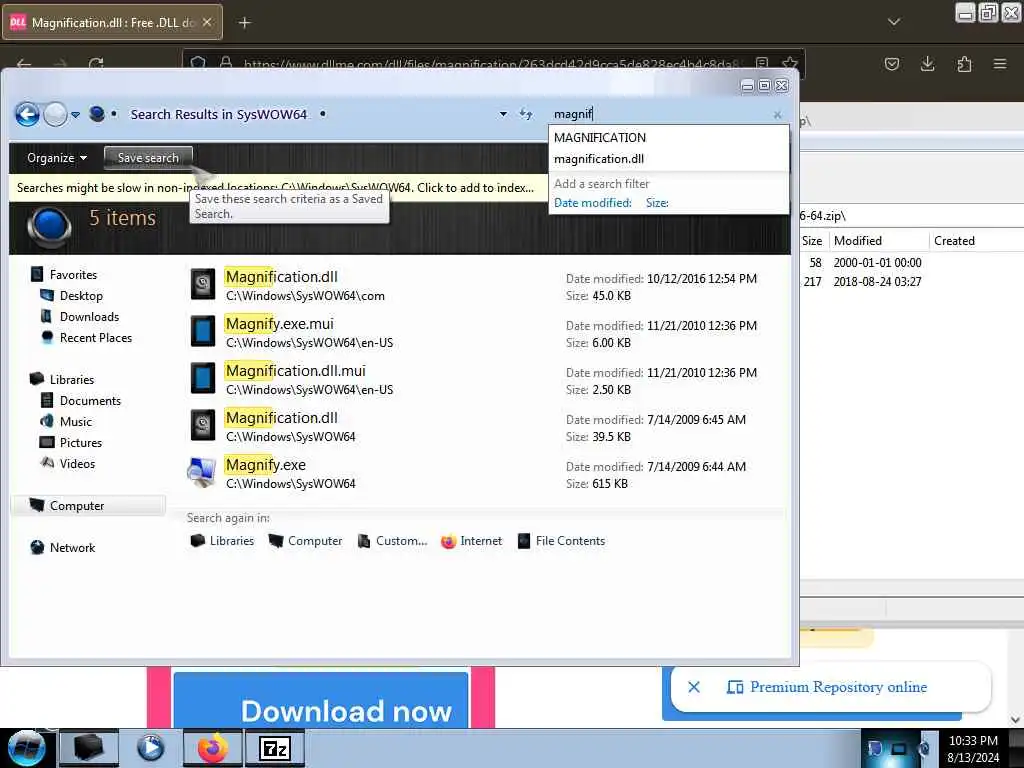Open Firefox application hamburger menu

pos(1000,64)
